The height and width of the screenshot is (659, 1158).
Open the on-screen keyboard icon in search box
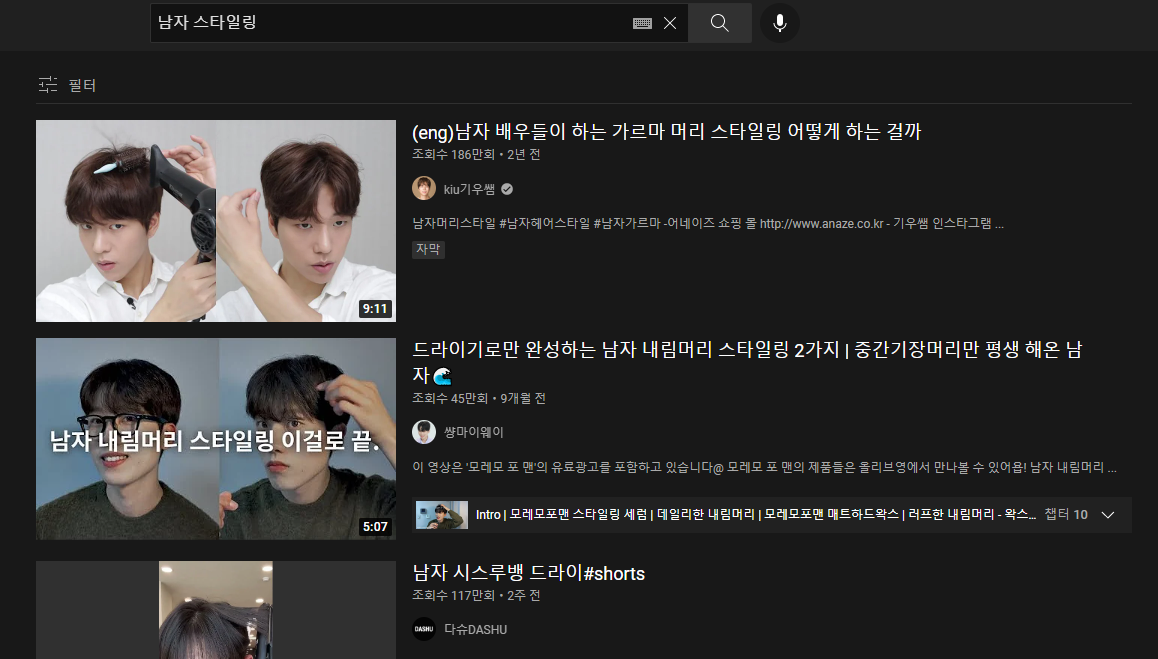[643, 23]
